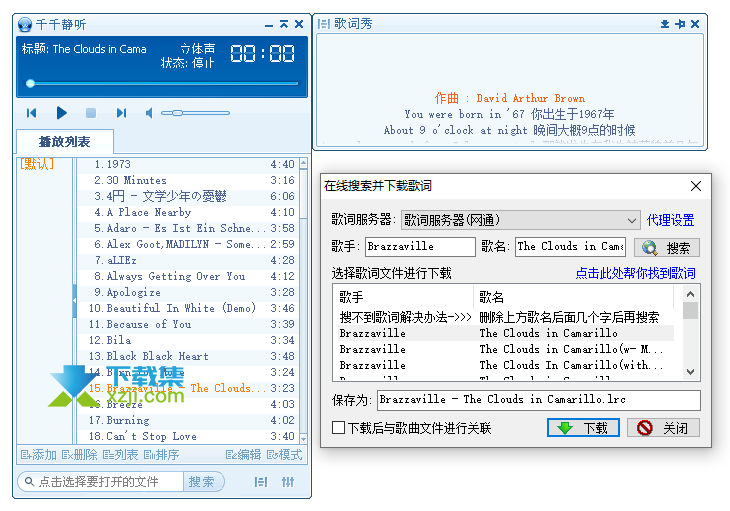The width and height of the screenshot is (730, 511).
Task: Skip to the previous track
Action: tap(32, 113)
